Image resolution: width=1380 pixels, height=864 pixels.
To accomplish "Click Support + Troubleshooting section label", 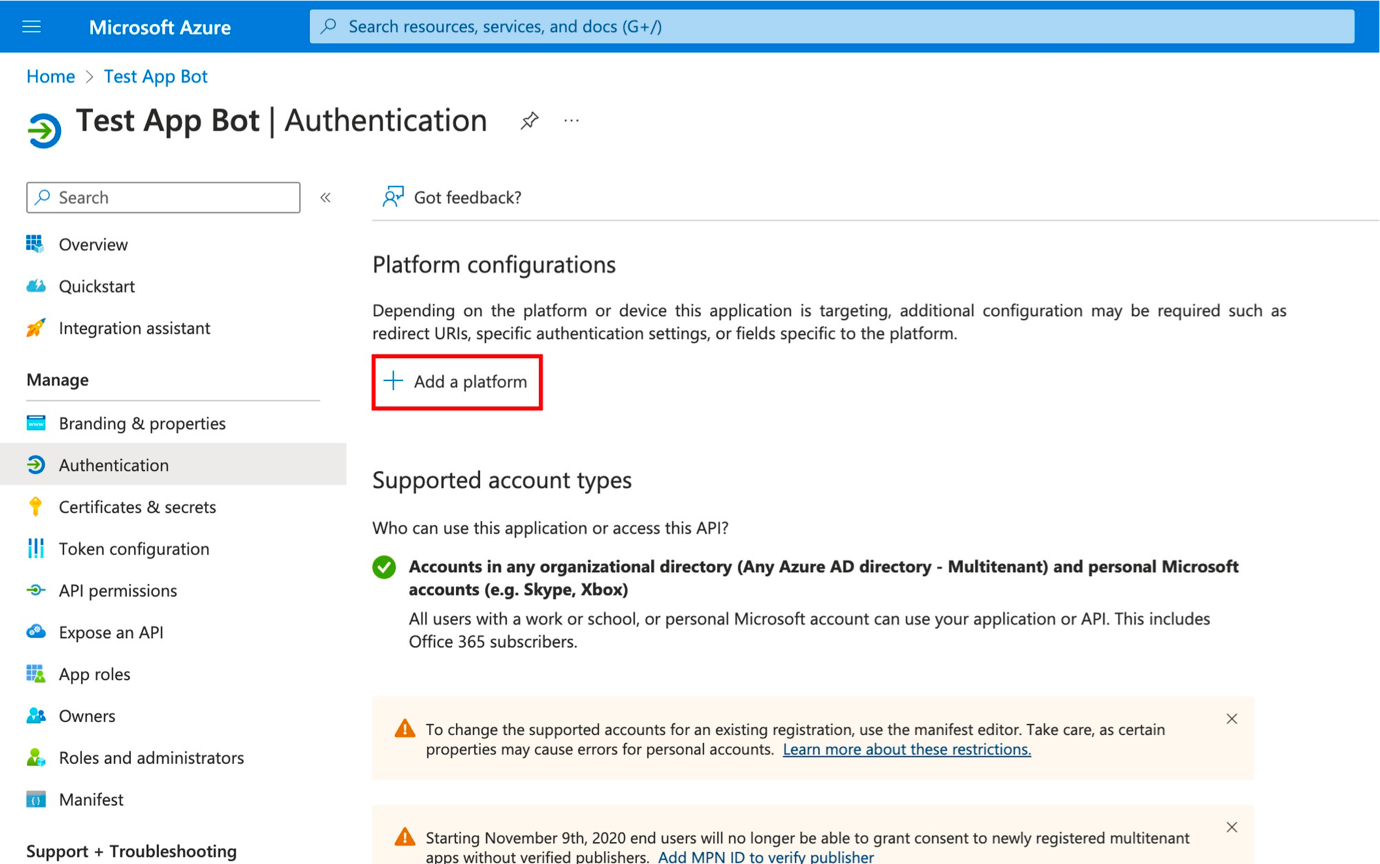I will click(132, 851).
